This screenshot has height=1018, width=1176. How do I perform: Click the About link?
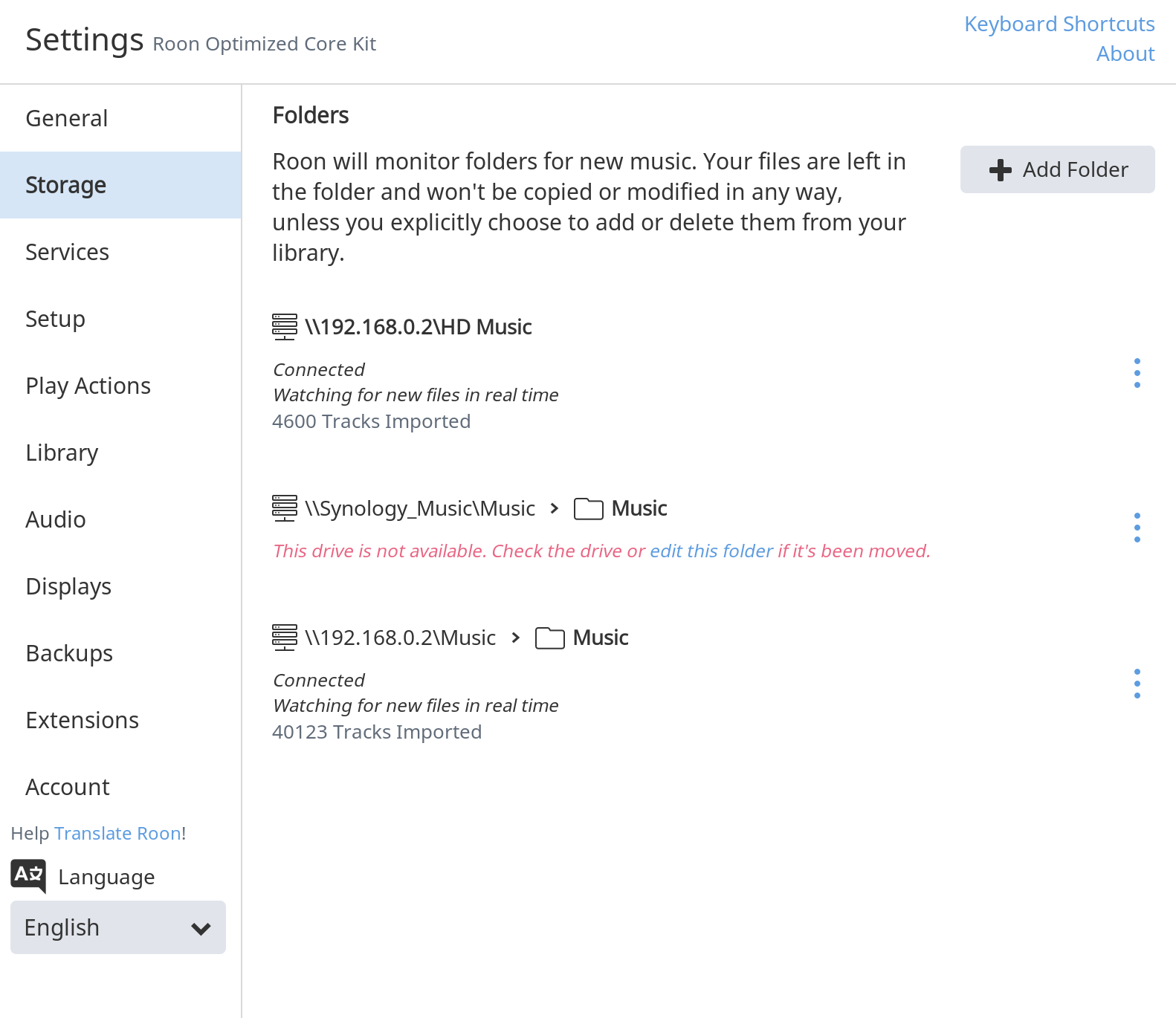[x=1125, y=54]
